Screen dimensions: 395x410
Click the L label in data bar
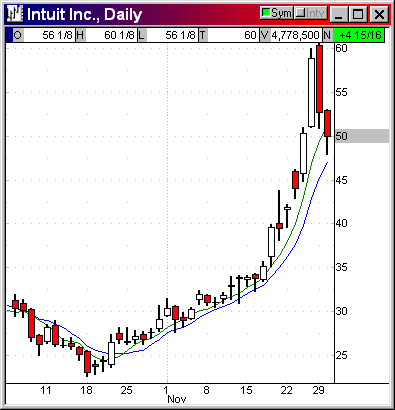pyautogui.click(x=141, y=35)
